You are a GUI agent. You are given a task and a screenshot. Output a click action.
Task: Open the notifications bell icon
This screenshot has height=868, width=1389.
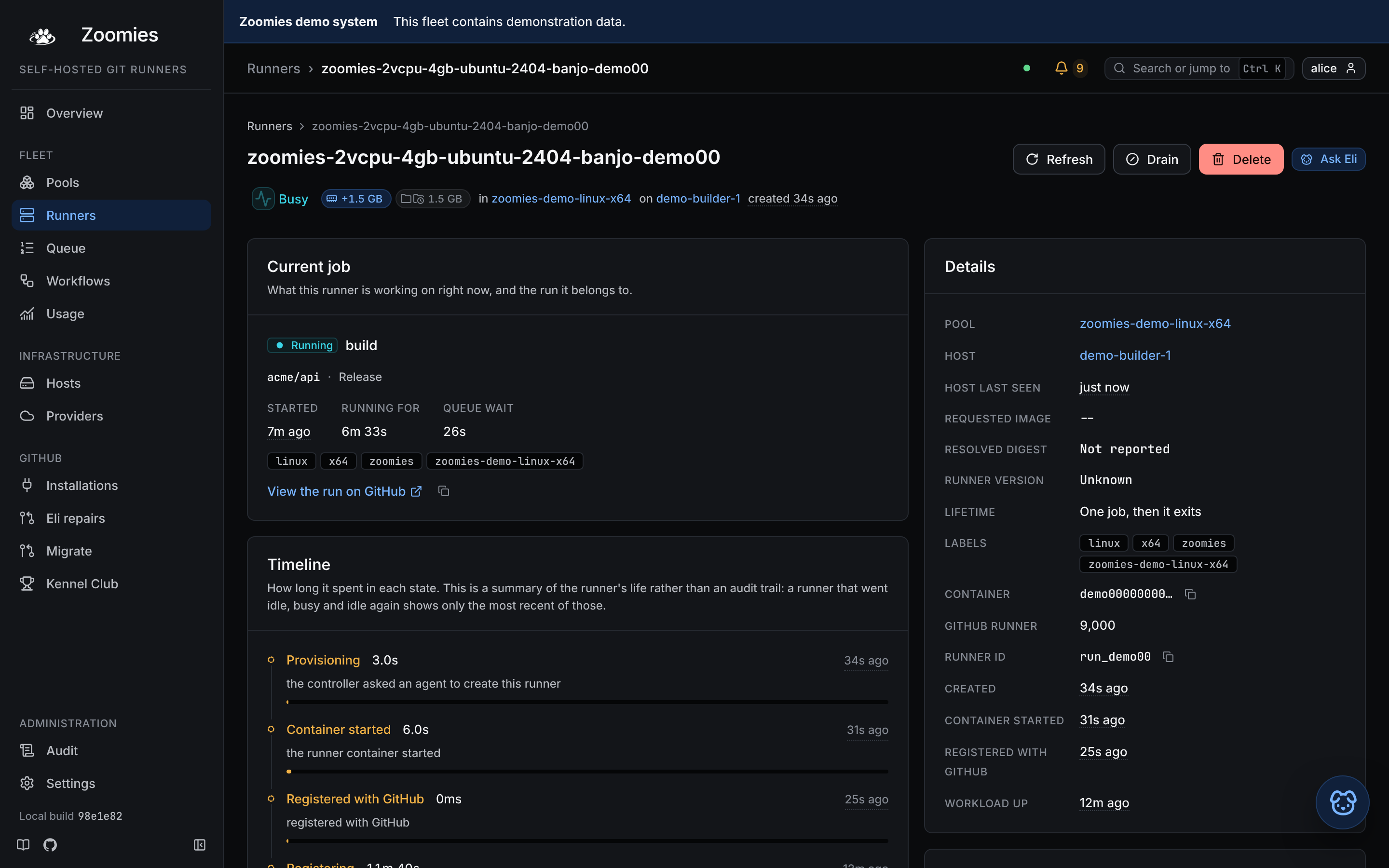tap(1061, 68)
